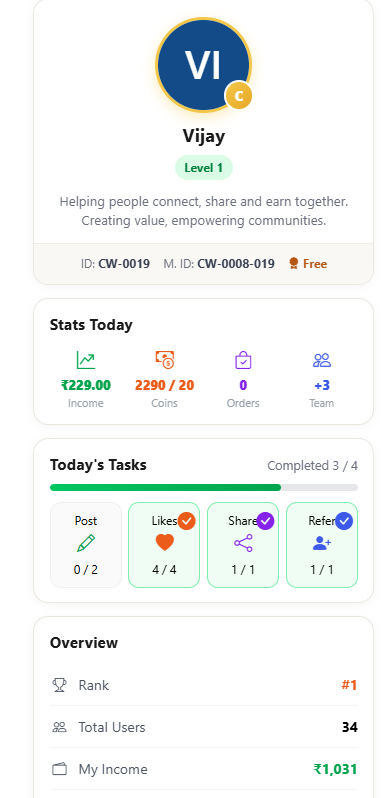The image size is (383, 798).
Task: Click the Share network icon
Action: coord(243,543)
